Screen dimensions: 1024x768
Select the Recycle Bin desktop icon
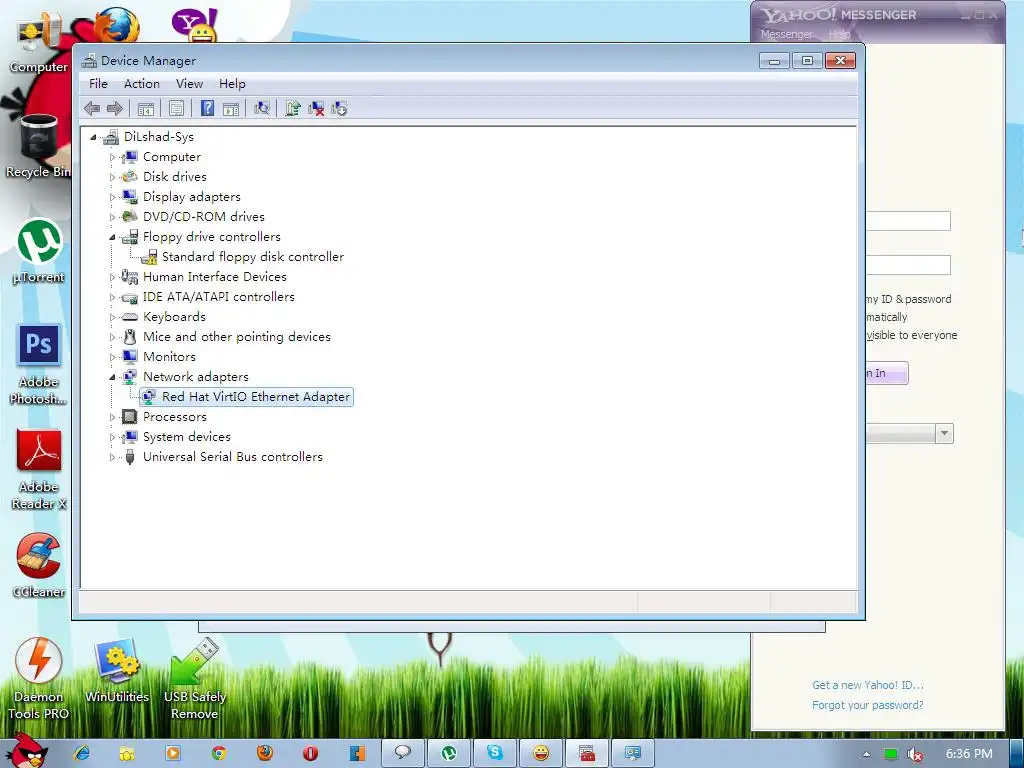[x=37, y=146]
